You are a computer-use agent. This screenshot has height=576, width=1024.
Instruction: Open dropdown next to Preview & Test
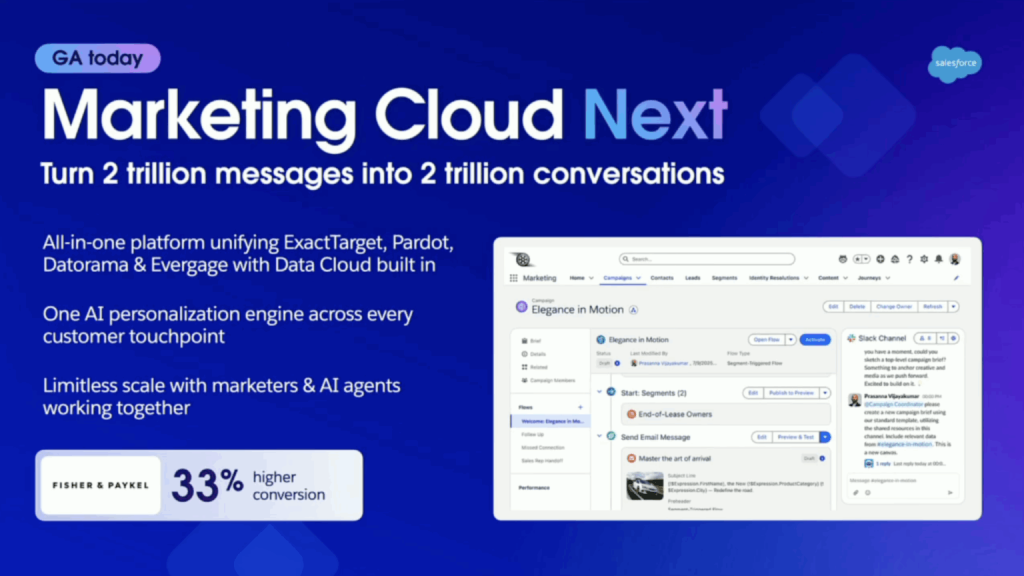click(x=825, y=437)
